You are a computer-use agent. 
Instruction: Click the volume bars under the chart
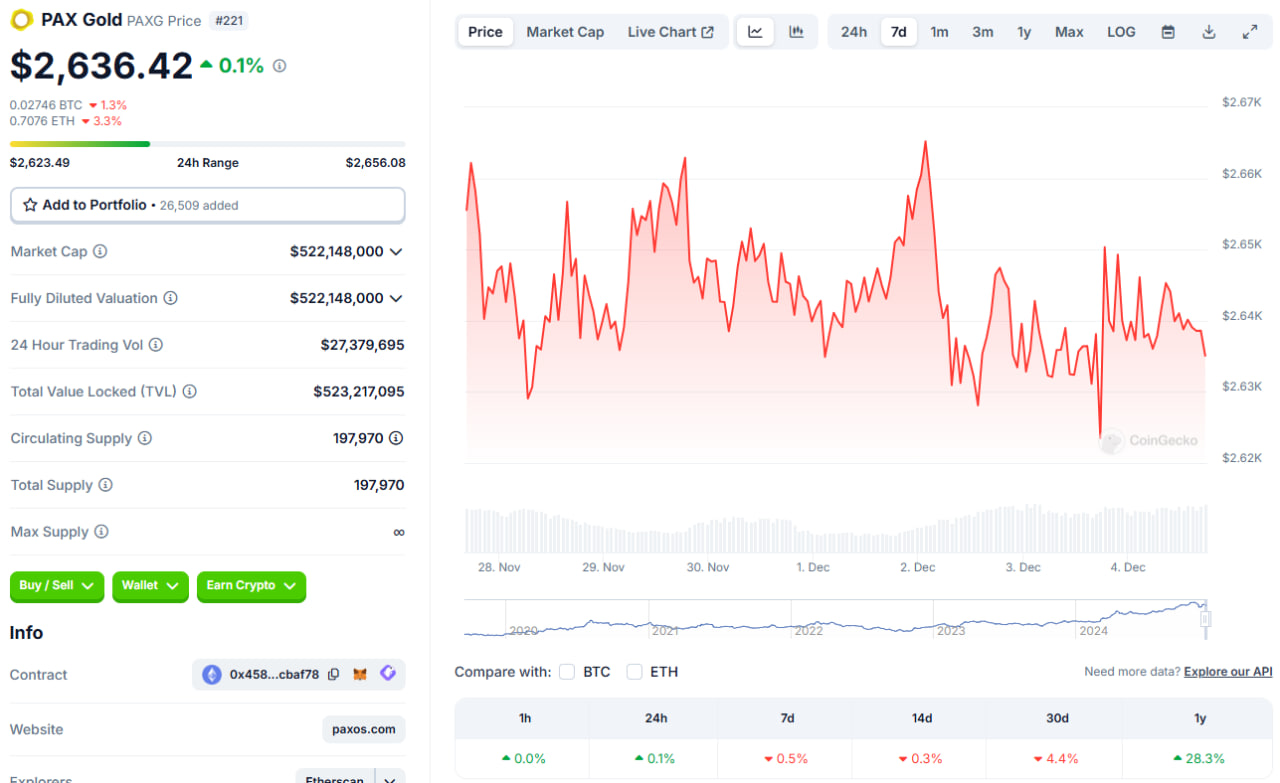coord(836,530)
